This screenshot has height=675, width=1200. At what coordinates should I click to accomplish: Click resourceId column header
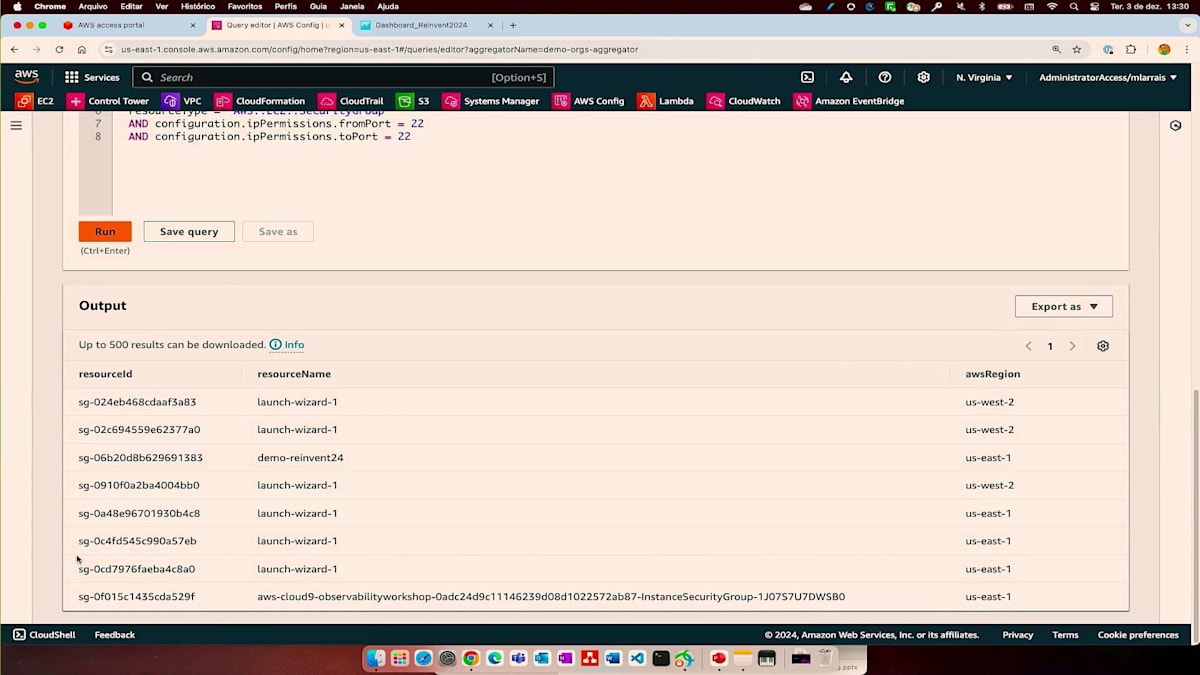pyautogui.click(x=105, y=374)
